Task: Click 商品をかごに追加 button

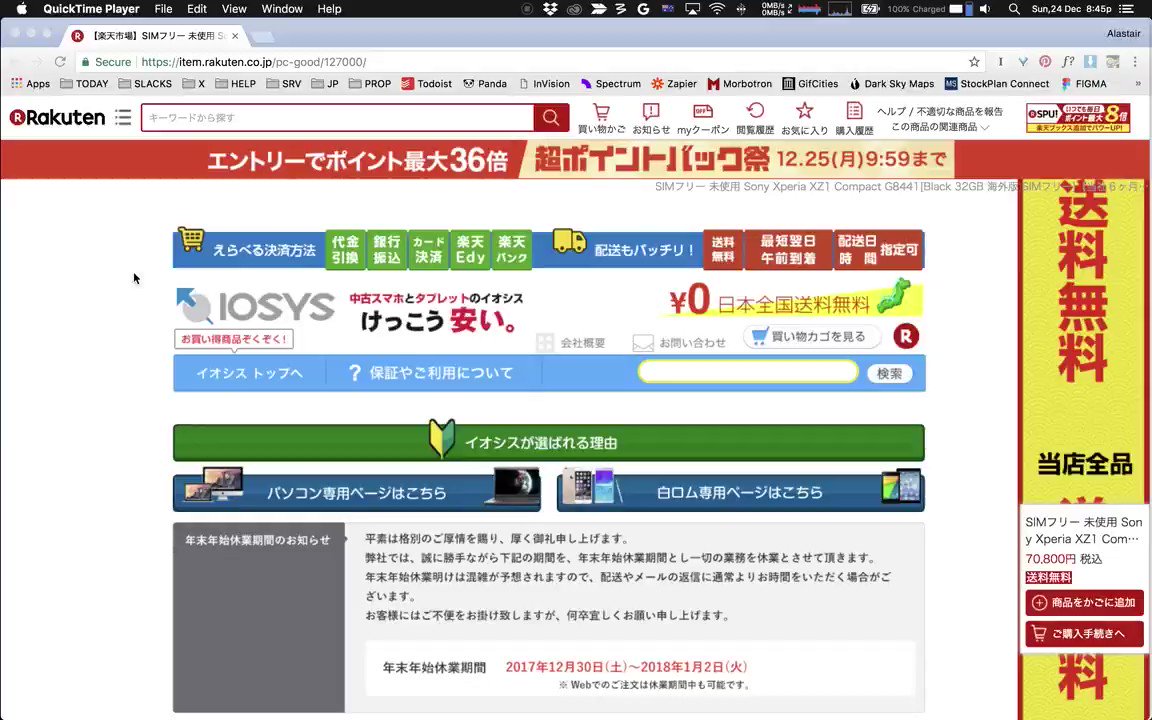Action: point(1084,602)
